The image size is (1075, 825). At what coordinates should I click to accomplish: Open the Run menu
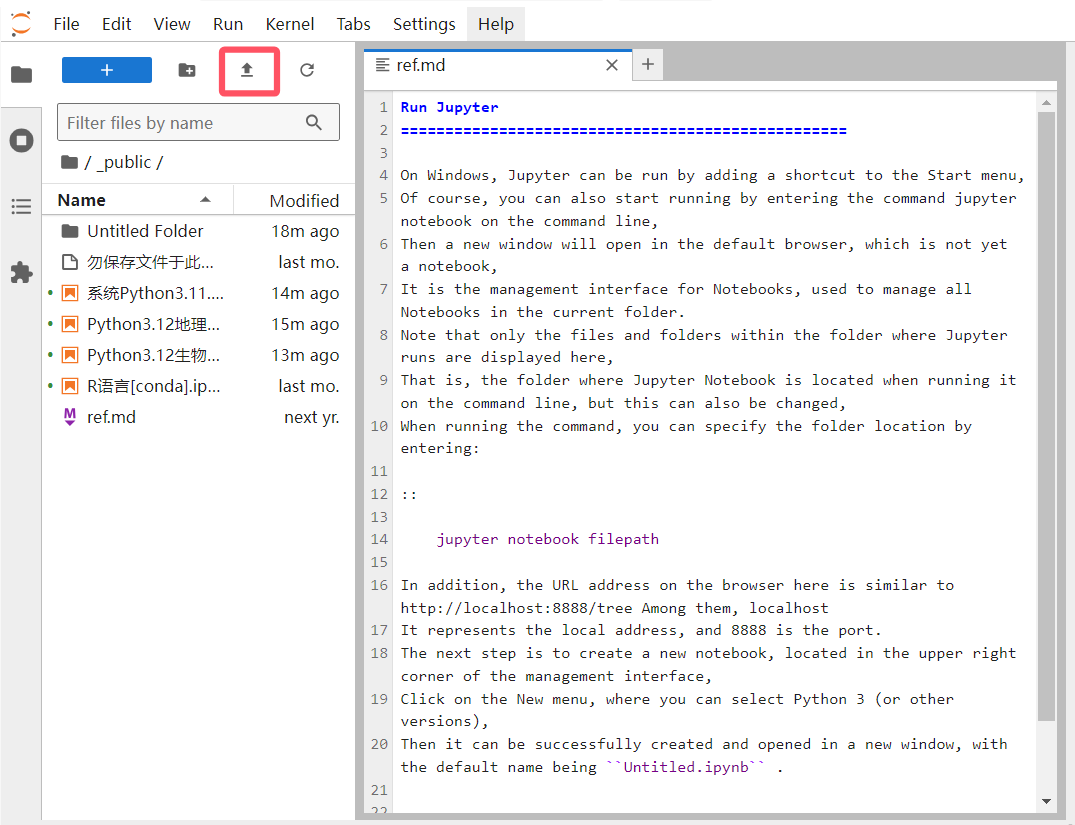pos(228,24)
